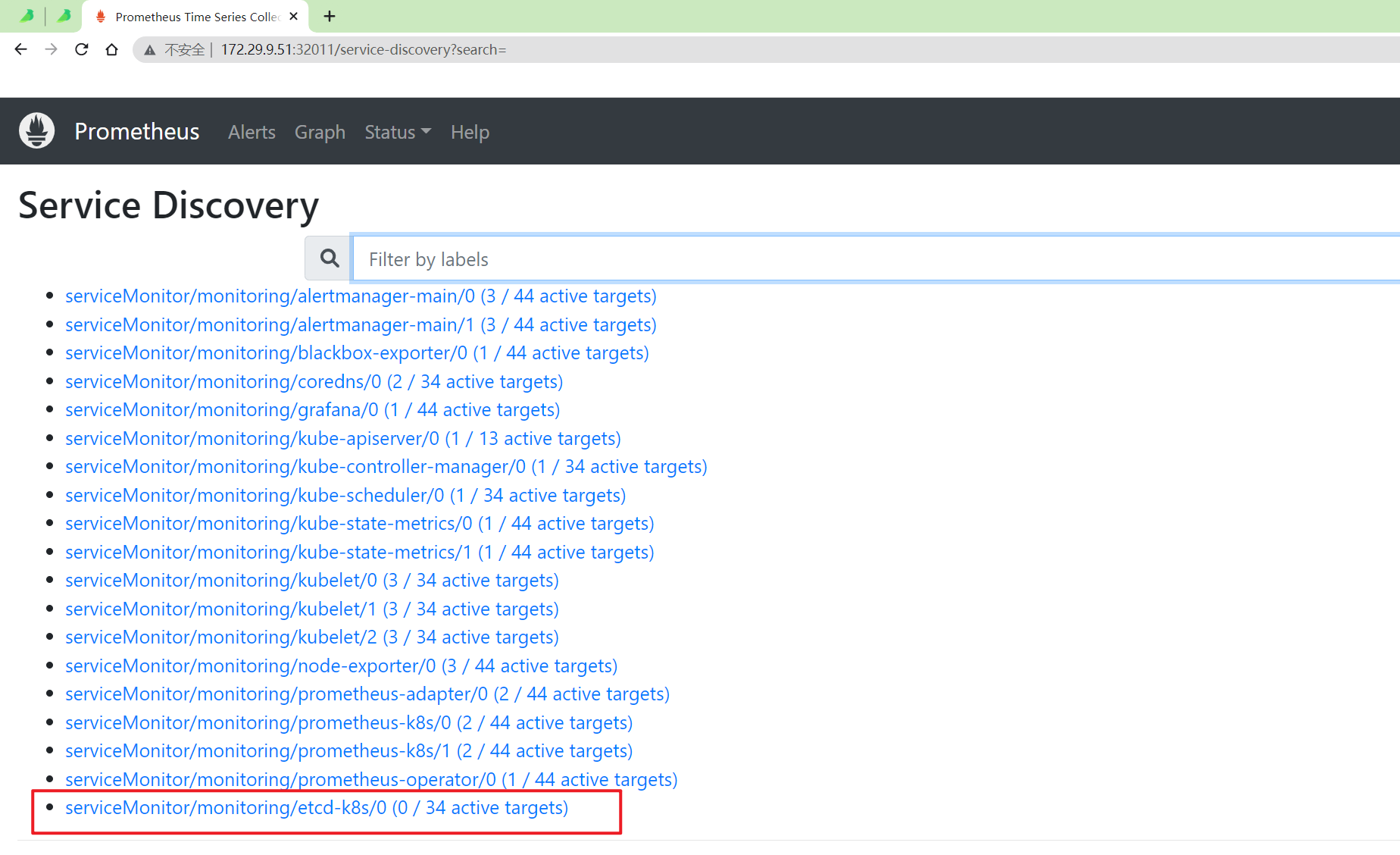Screen dimensions: 1400x855
Task: Select the Prometheus Time Series tab
Action: (x=195, y=17)
